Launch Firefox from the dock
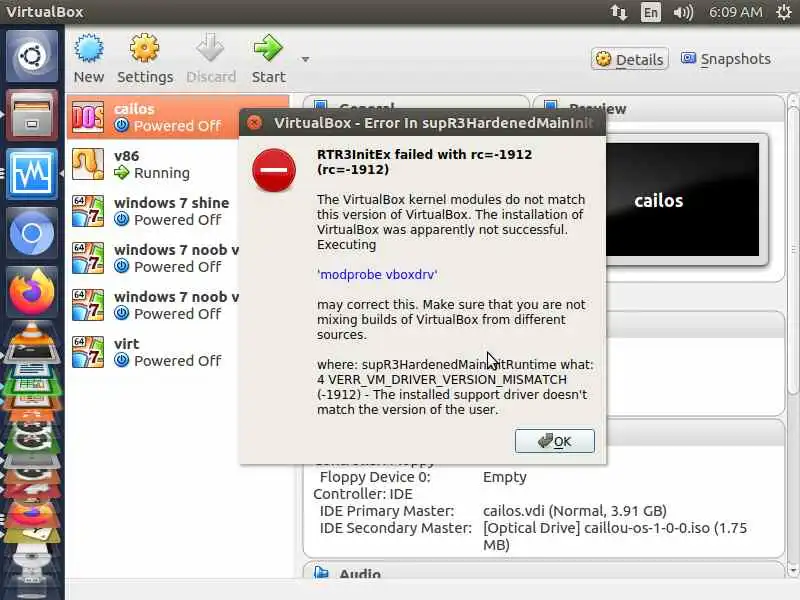This screenshot has width=800, height=600. click(32, 292)
